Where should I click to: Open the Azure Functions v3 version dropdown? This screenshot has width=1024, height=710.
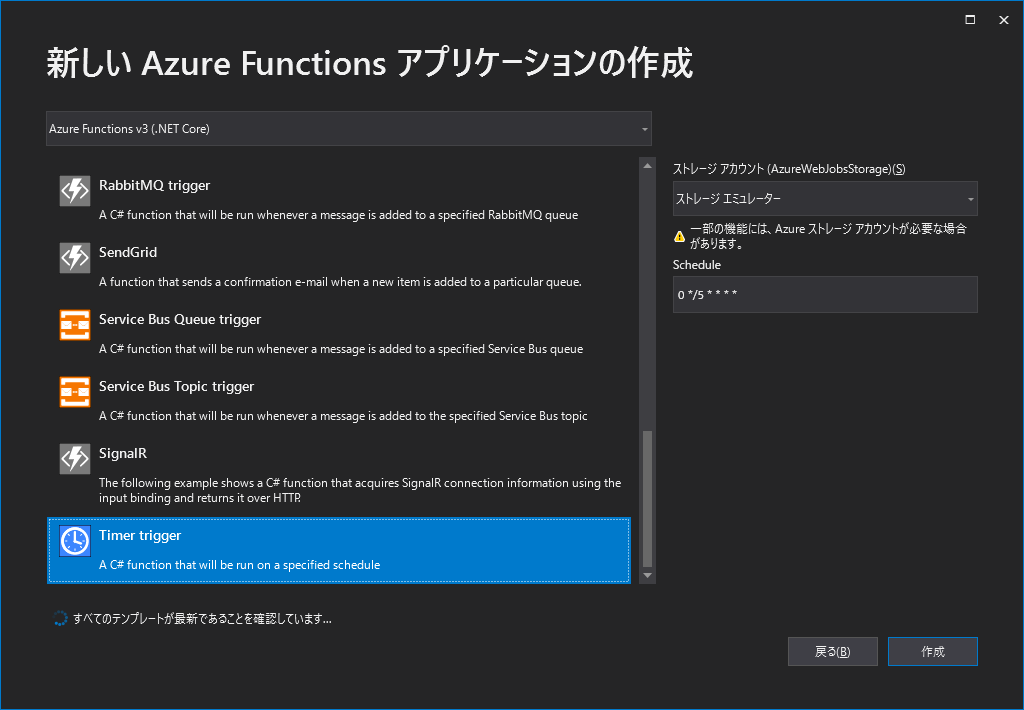tap(349, 129)
